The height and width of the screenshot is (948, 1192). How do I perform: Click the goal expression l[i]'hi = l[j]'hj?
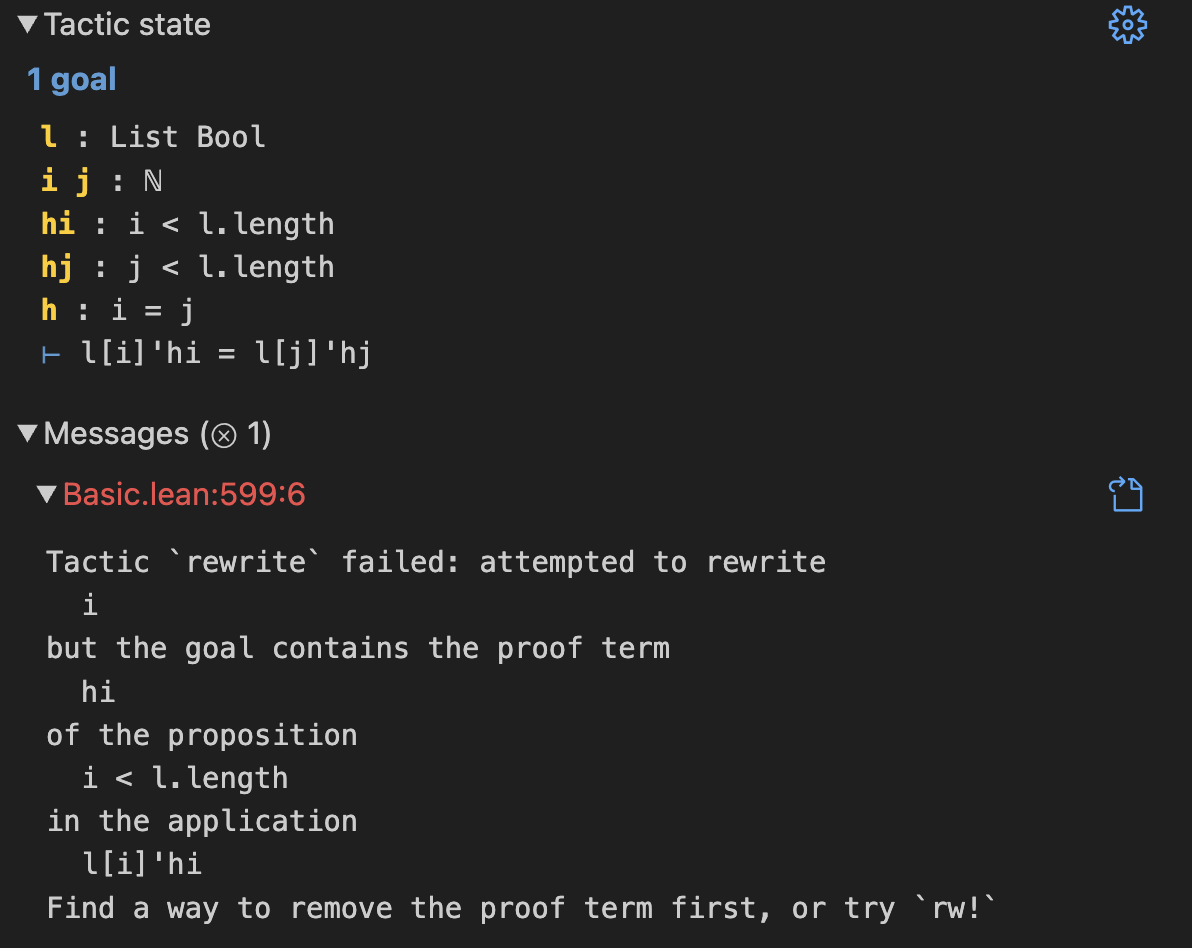[x=226, y=353]
